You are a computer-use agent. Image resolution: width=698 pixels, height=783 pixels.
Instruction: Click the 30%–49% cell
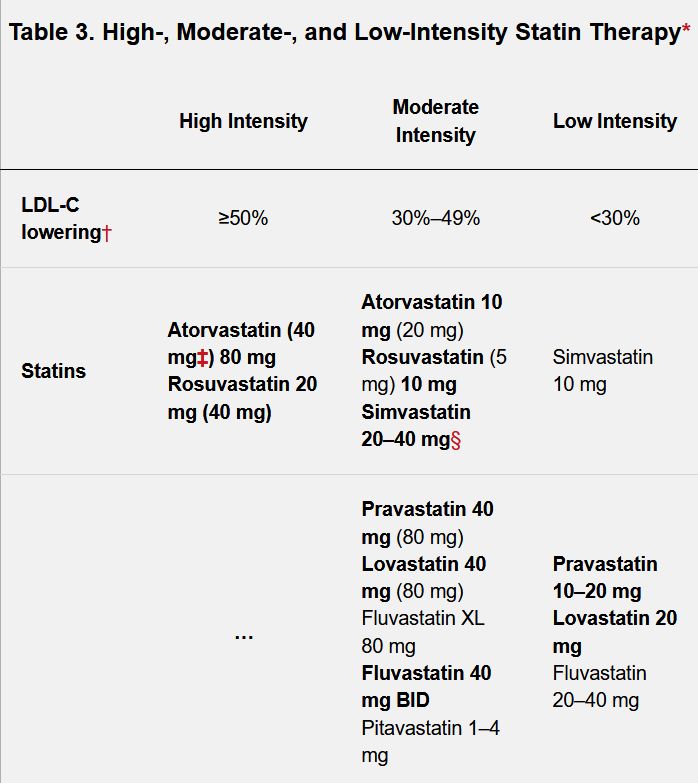click(435, 218)
